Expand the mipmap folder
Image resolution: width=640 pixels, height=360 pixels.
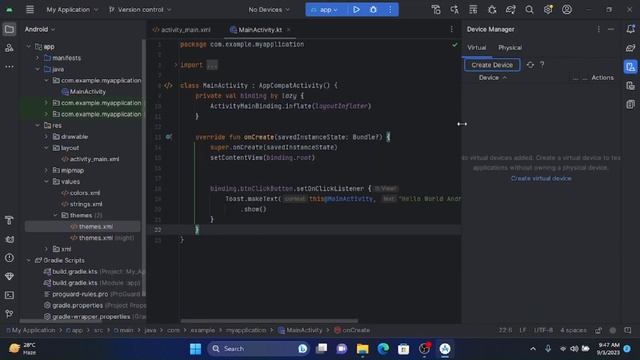pyautogui.click(x=47, y=170)
